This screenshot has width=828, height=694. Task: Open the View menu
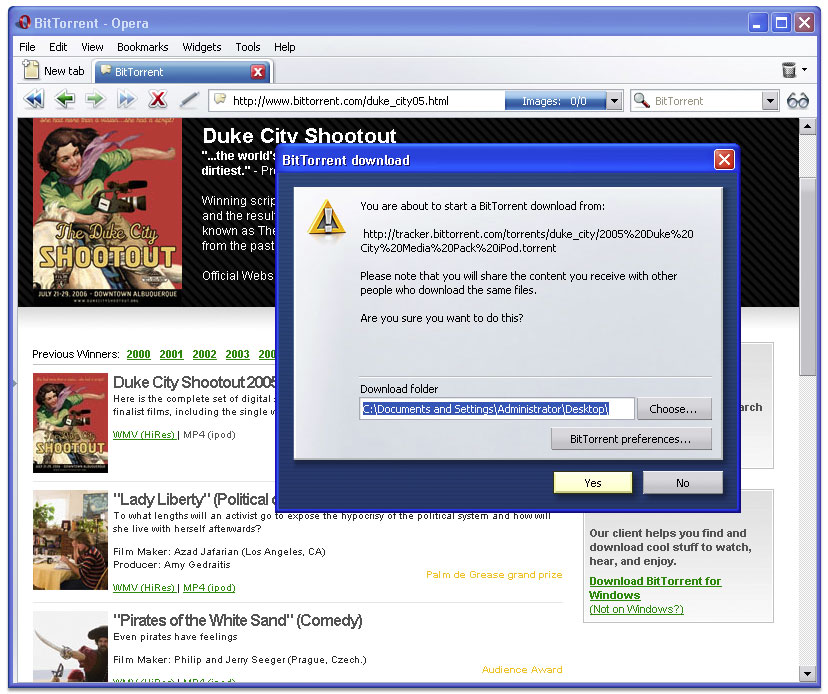click(92, 47)
